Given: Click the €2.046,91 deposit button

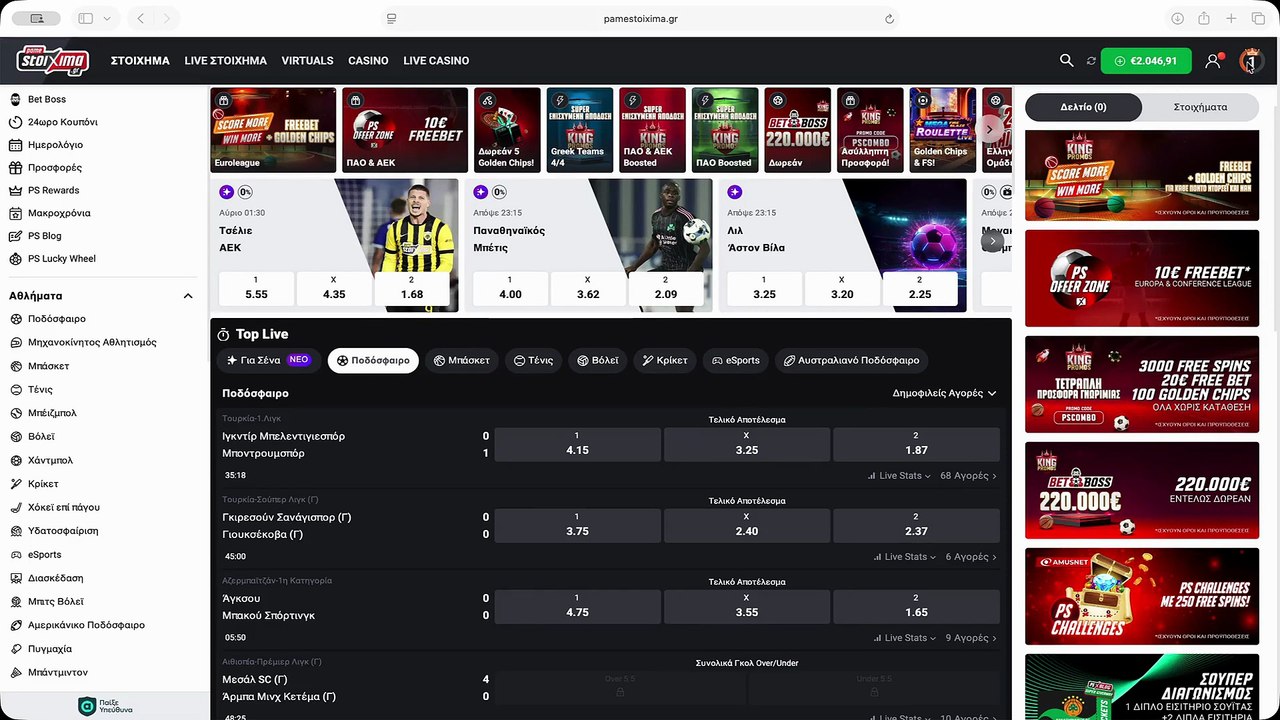Looking at the screenshot, I should click(1146, 61).
